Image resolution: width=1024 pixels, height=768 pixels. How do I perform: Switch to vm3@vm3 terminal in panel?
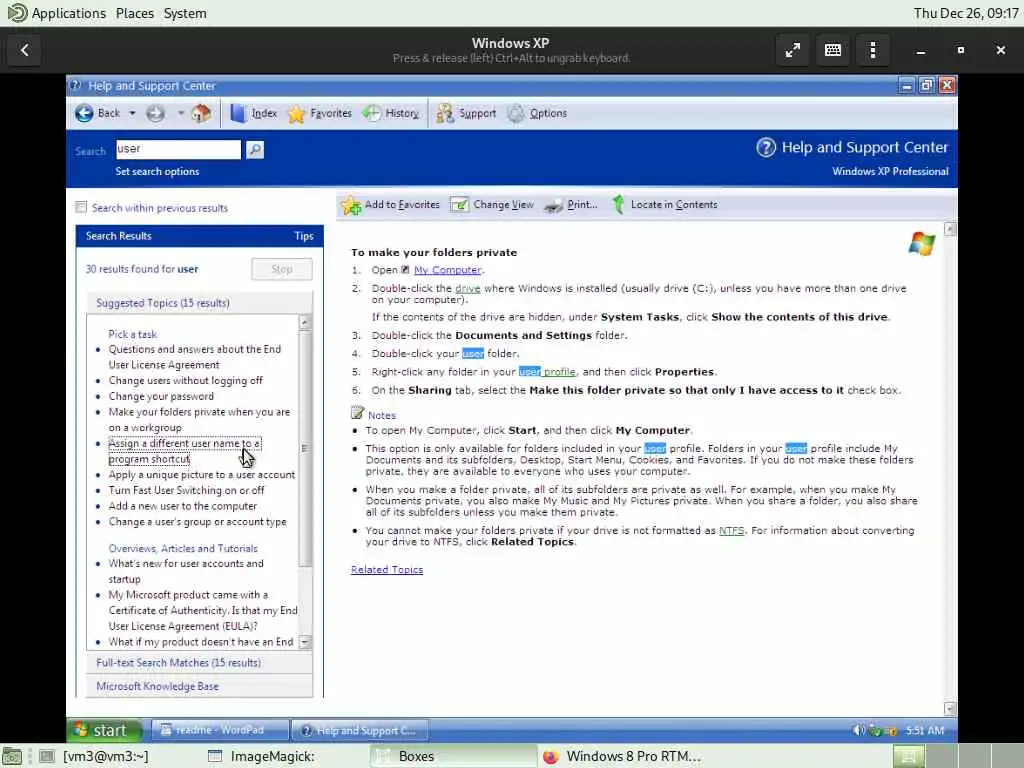95,756
